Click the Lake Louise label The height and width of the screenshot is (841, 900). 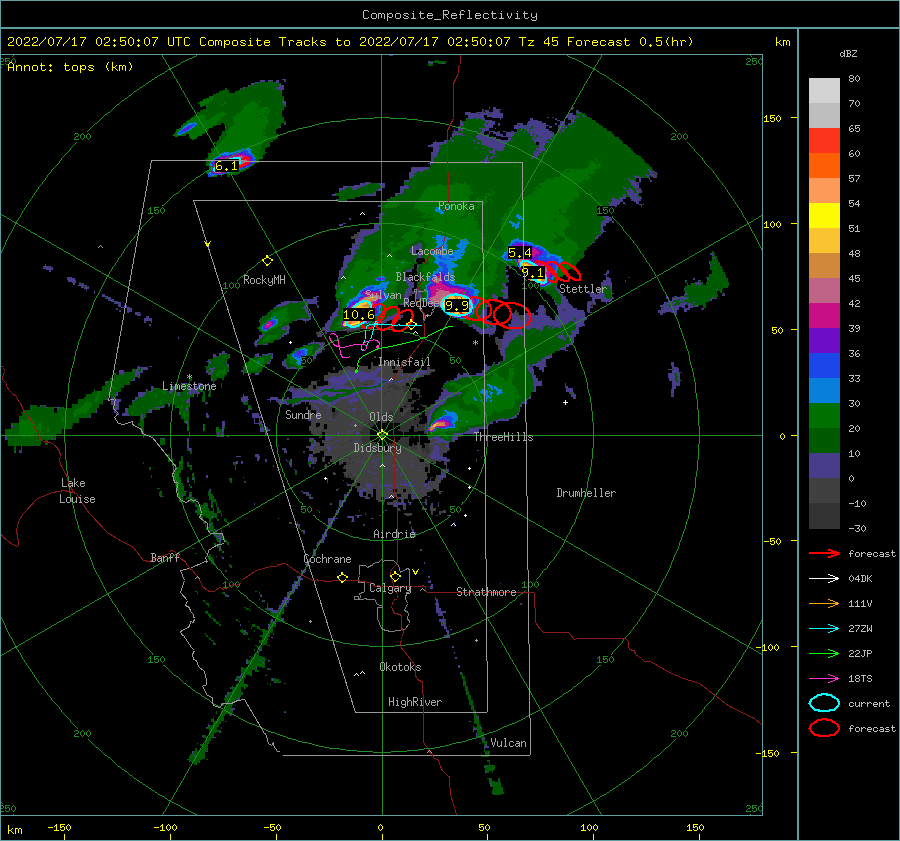(77, 491)
